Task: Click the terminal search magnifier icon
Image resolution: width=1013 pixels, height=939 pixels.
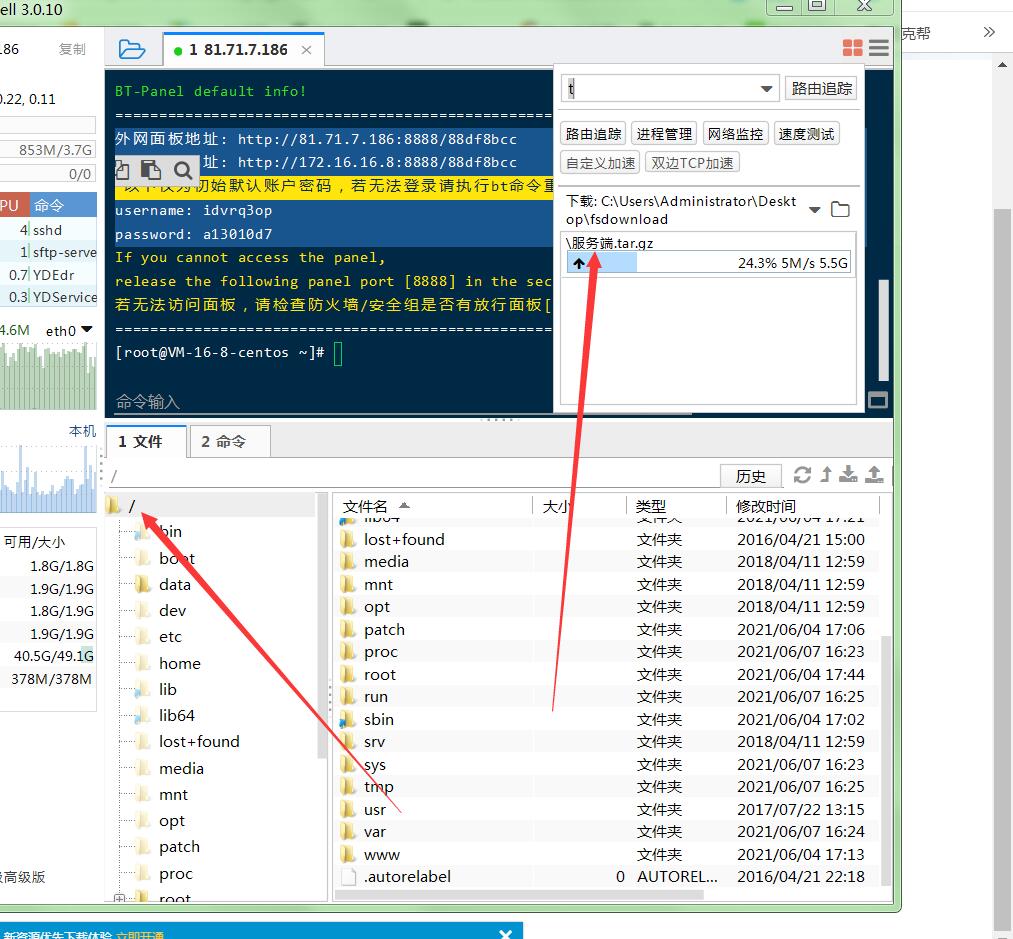Action: 183,170
